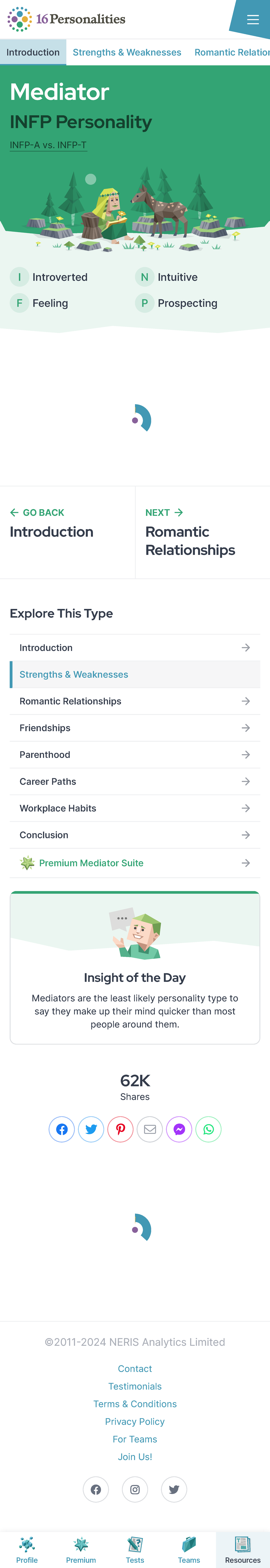Click the 16Personalities logo

click(66, 19)
